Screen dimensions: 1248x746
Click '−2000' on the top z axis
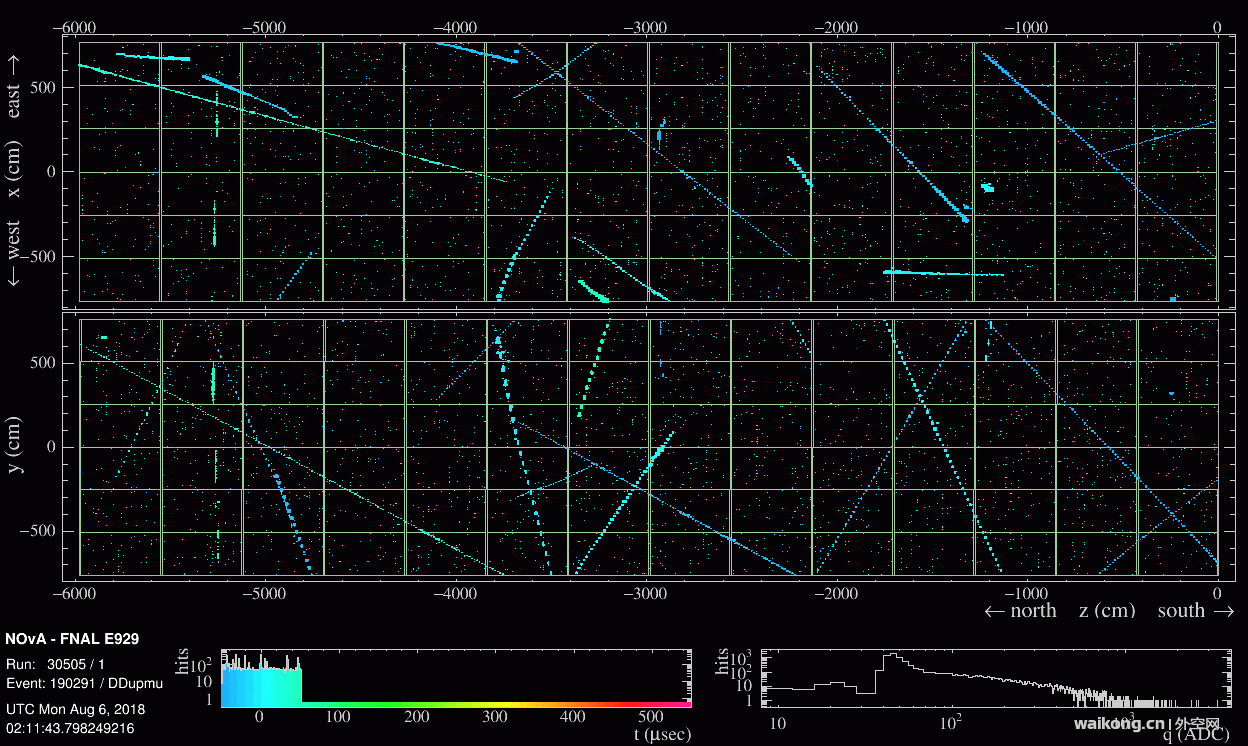836,28
